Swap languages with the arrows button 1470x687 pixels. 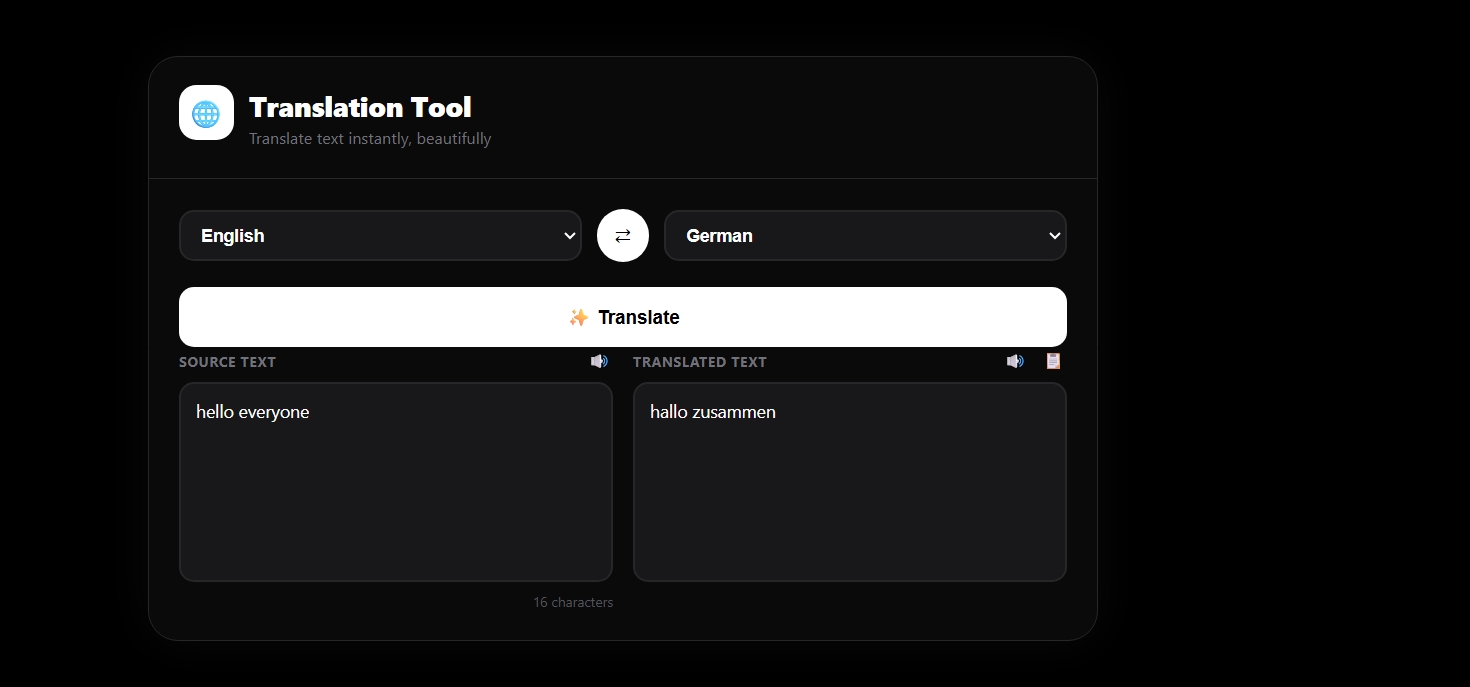(623, 236)
